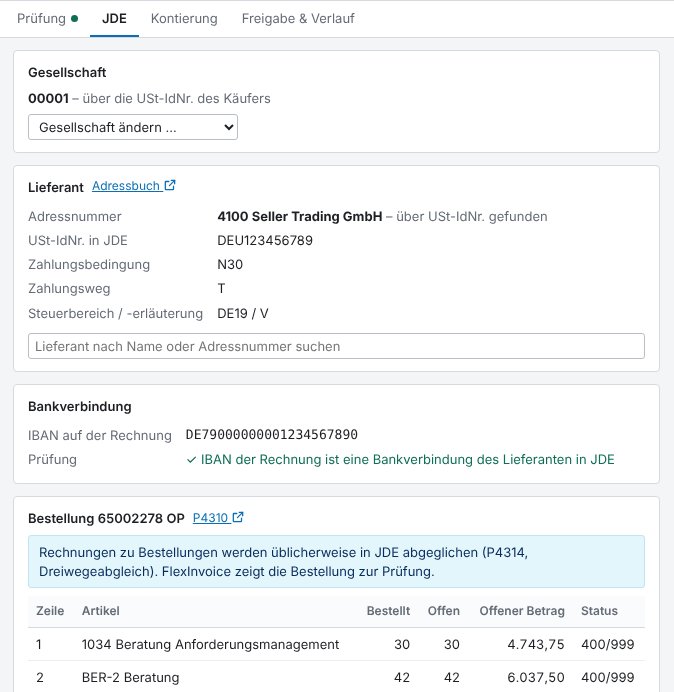Screen dimensions: 674x692
Task: Click Steuerbereich value DE19 / V
Action: coord(243,313)
